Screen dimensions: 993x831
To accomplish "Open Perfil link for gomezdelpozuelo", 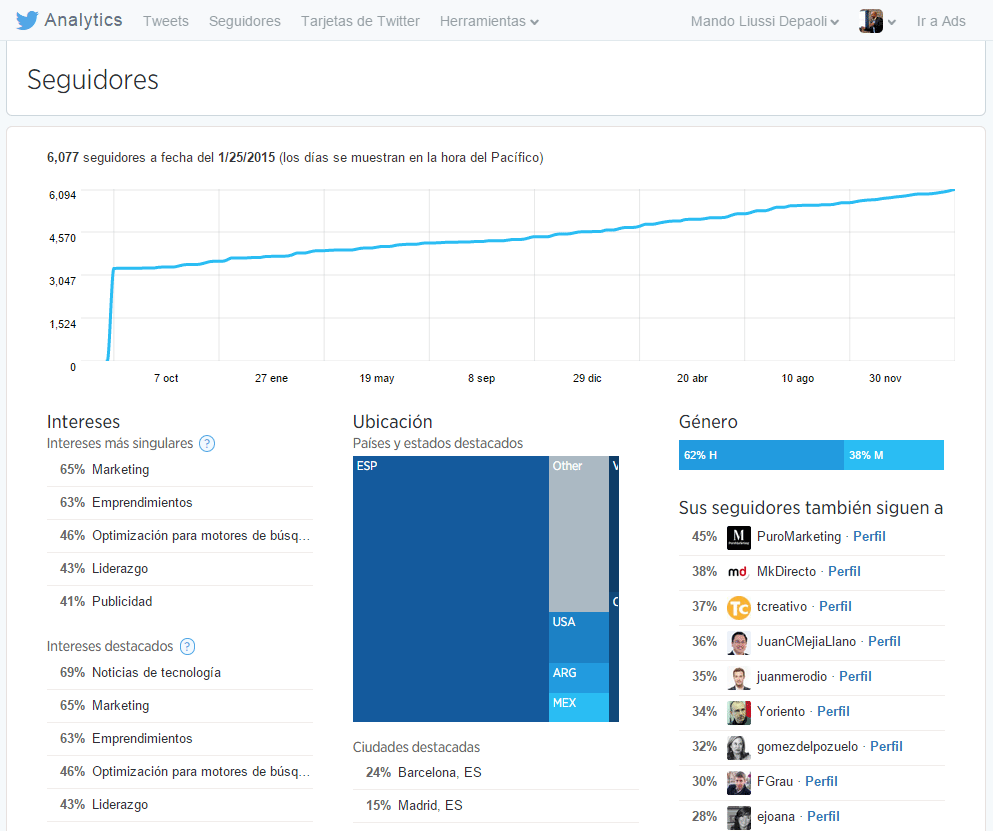I will 886,747.
